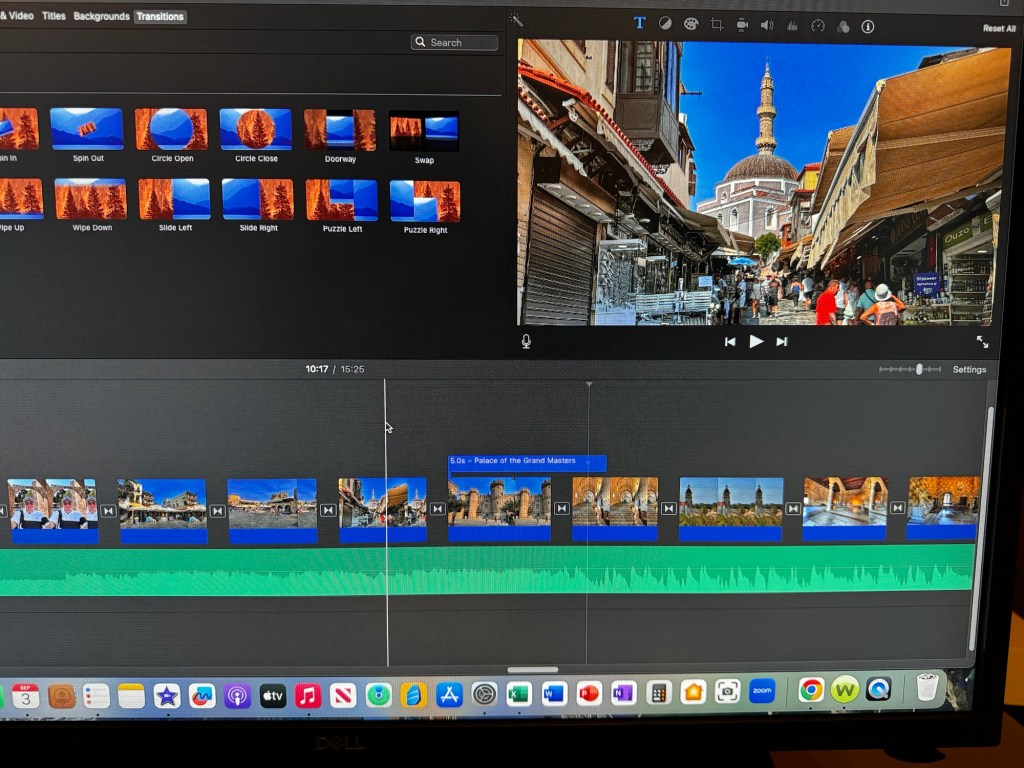Viewport: 1024px width, 768px height.
Task: Select the Circle Open transition
Action: [171, 130]
